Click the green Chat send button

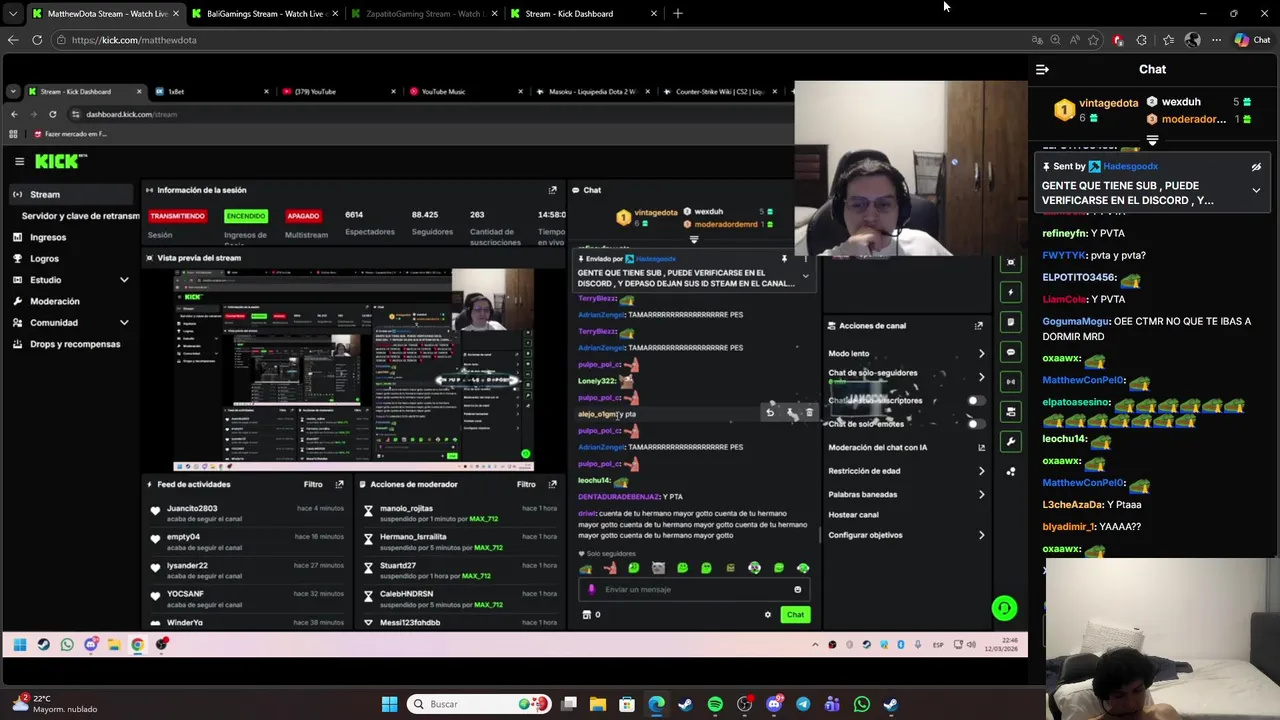pos(795,615)
